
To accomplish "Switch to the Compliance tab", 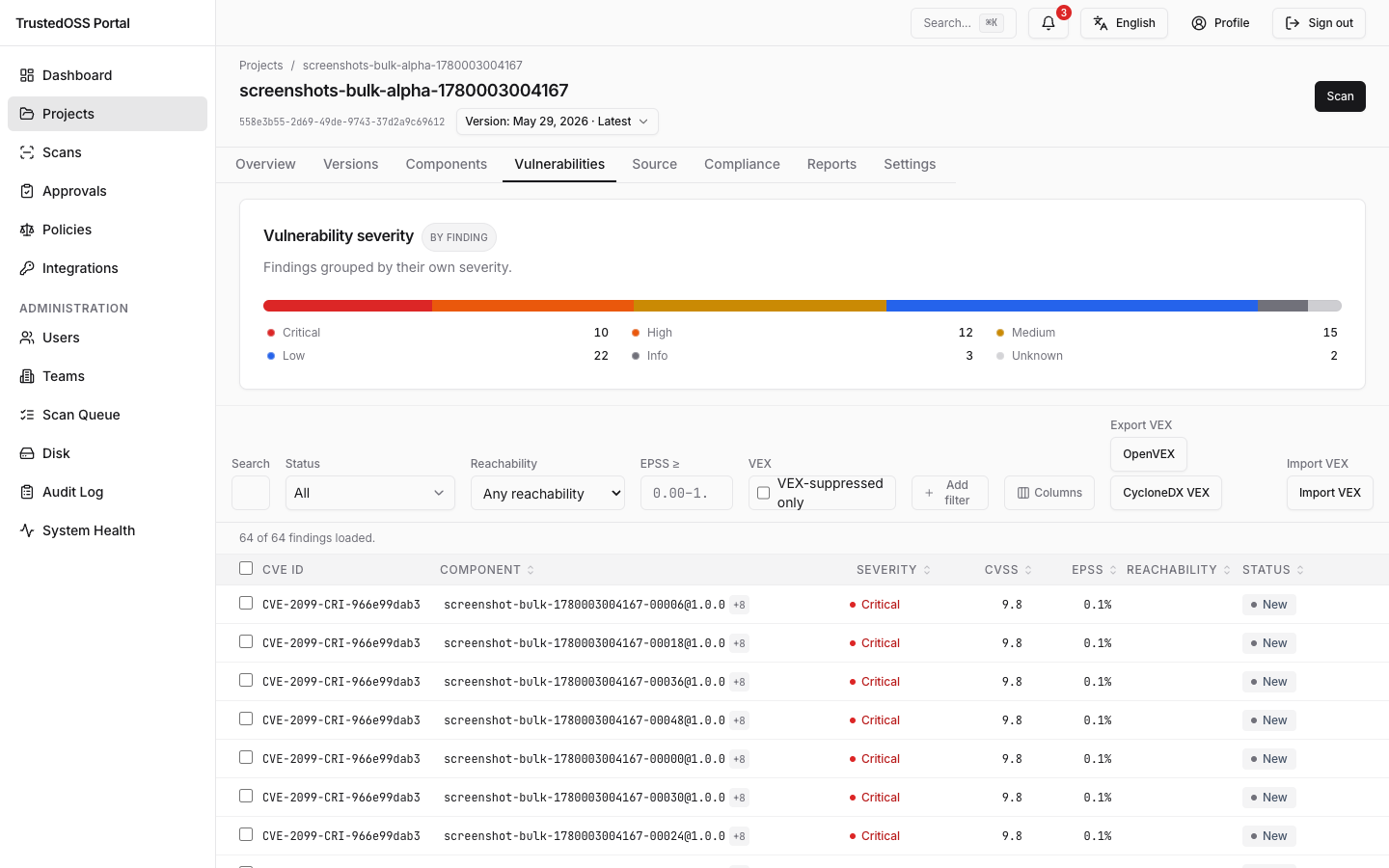I will (x=742, y=164).
